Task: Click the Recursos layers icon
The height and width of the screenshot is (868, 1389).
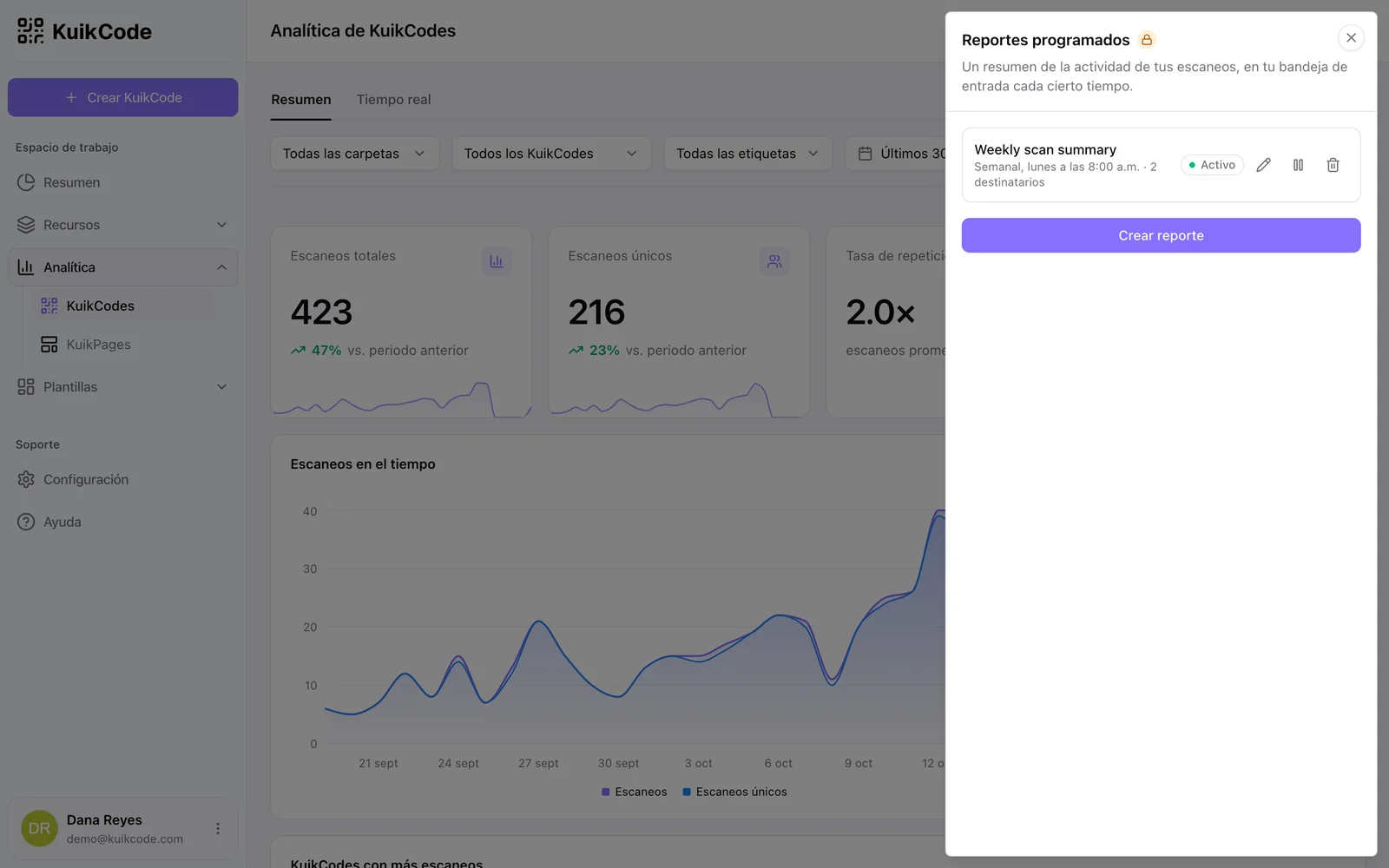Action: point(26,225)
